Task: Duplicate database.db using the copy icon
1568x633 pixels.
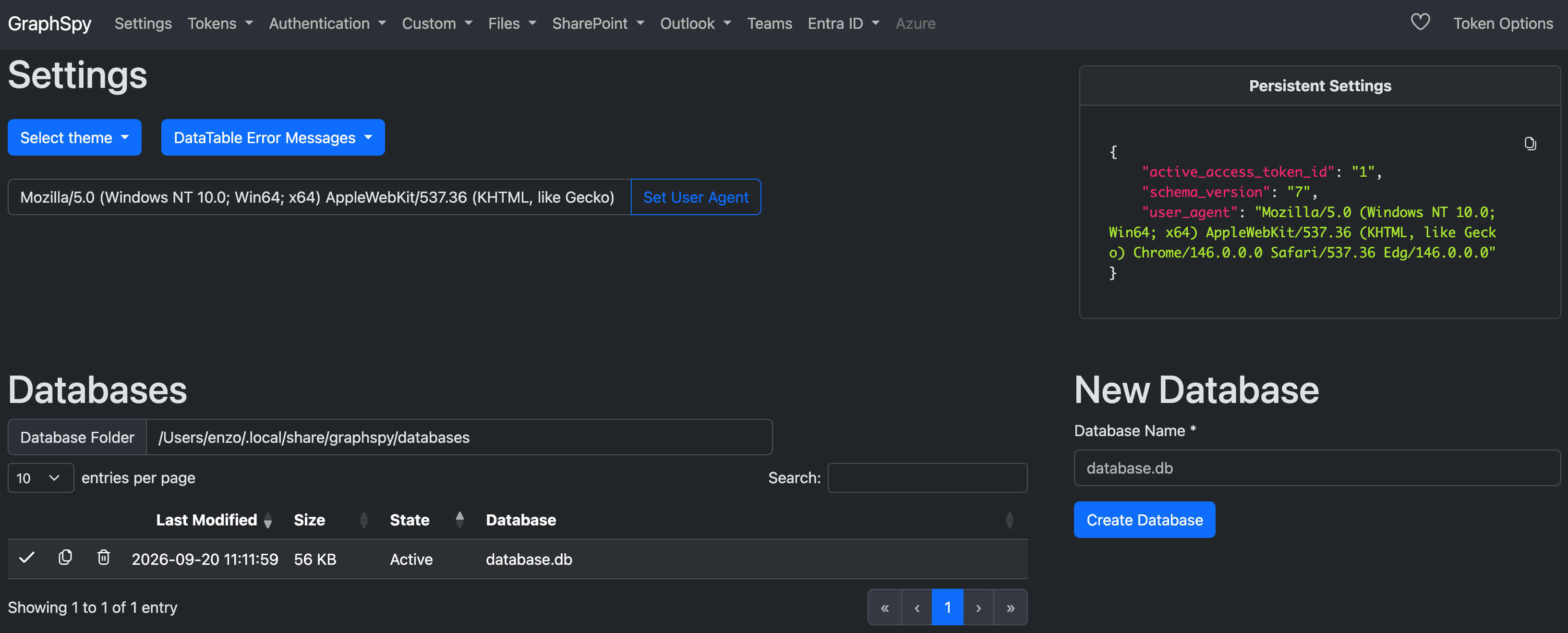Action: 65,558
